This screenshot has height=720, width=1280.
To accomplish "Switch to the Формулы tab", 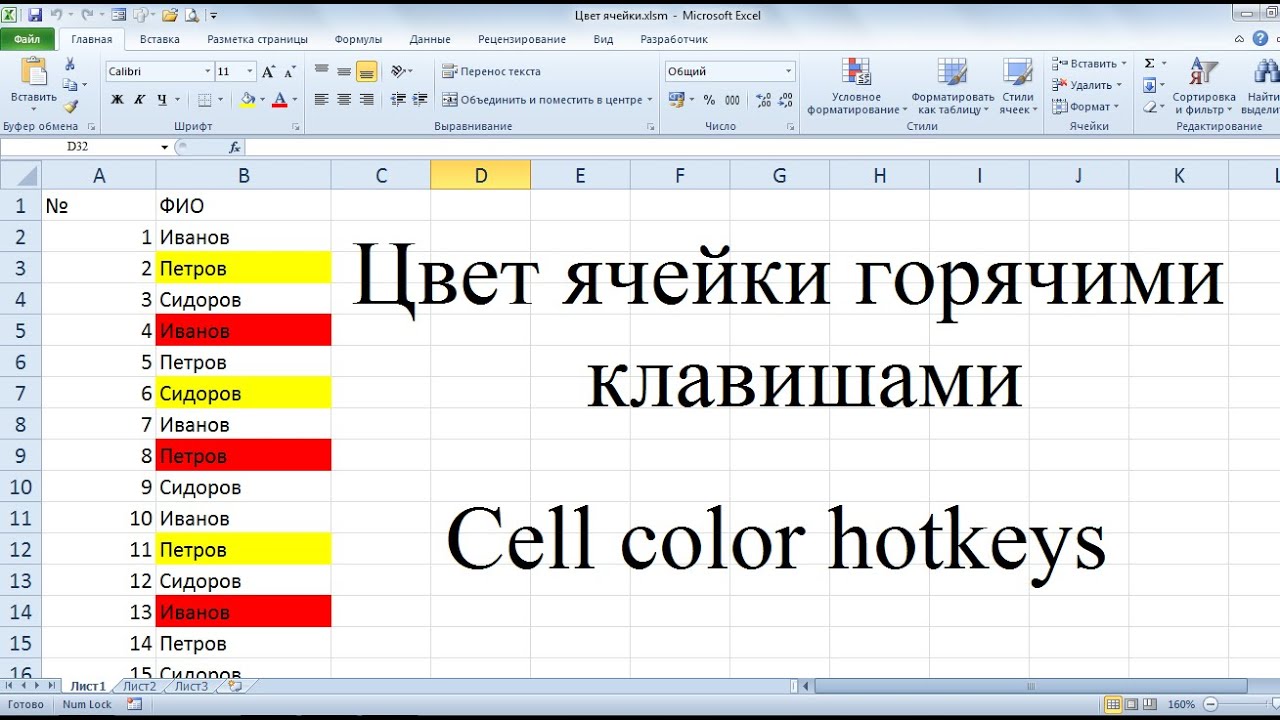I will tap(358, 39).
